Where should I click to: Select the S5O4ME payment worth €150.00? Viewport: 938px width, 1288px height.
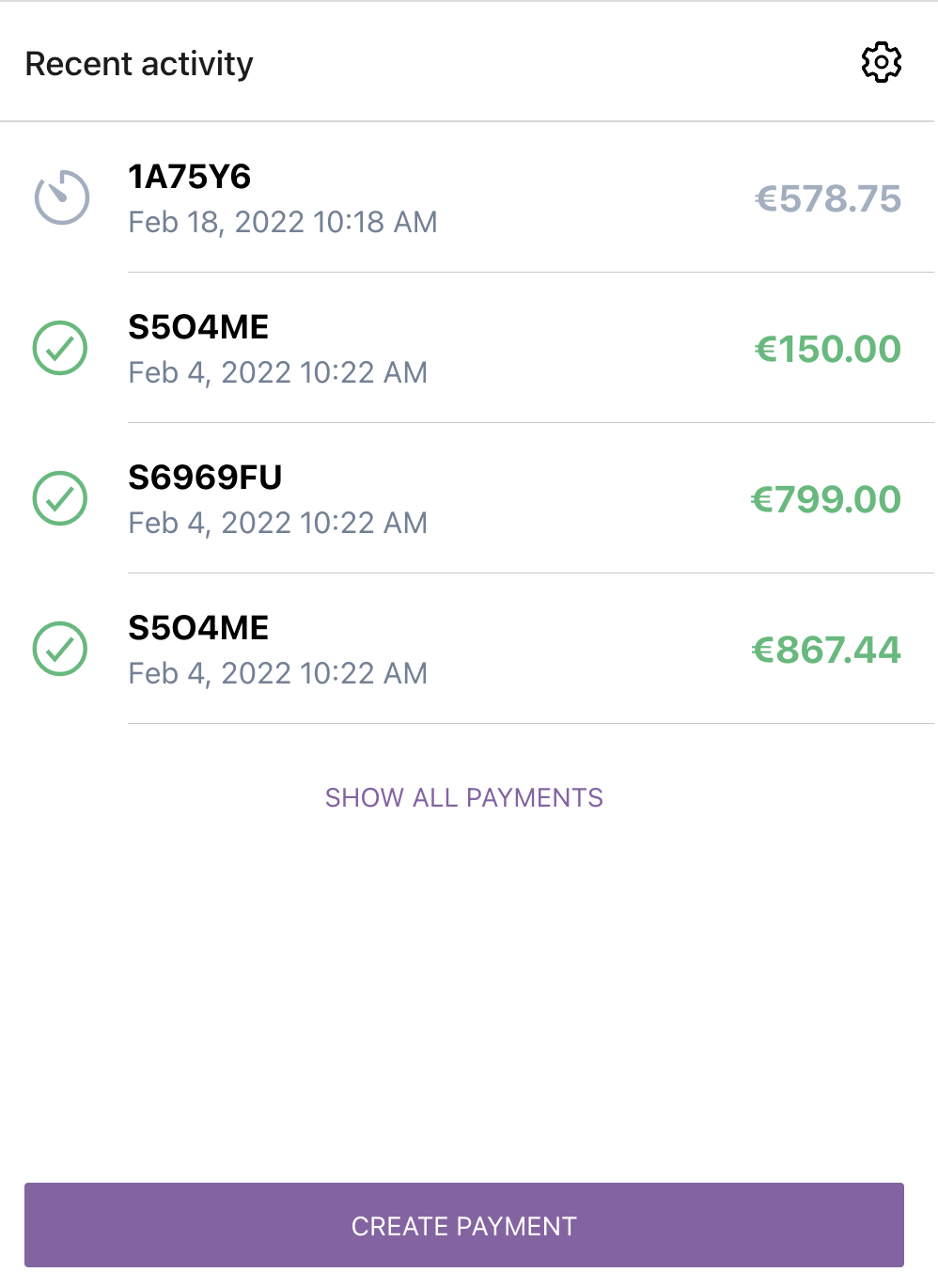pos(467,348)
